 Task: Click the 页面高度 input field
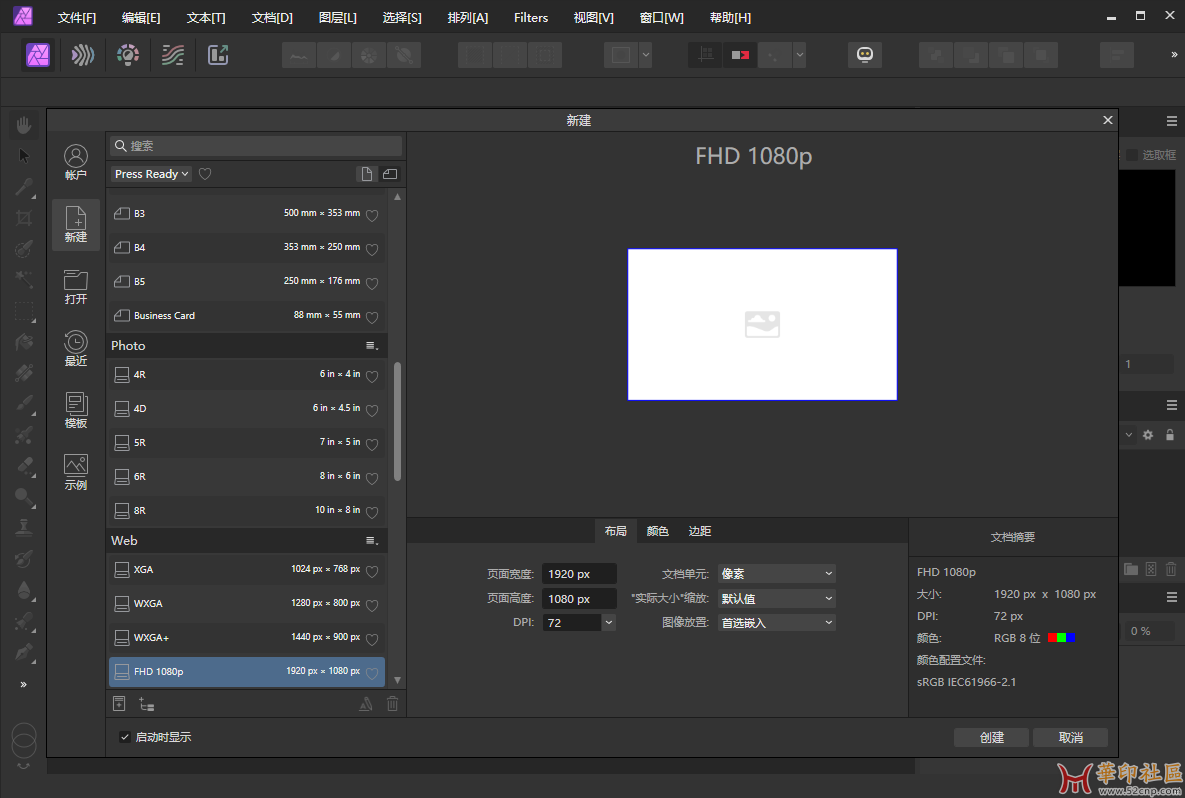coord(579,598)
